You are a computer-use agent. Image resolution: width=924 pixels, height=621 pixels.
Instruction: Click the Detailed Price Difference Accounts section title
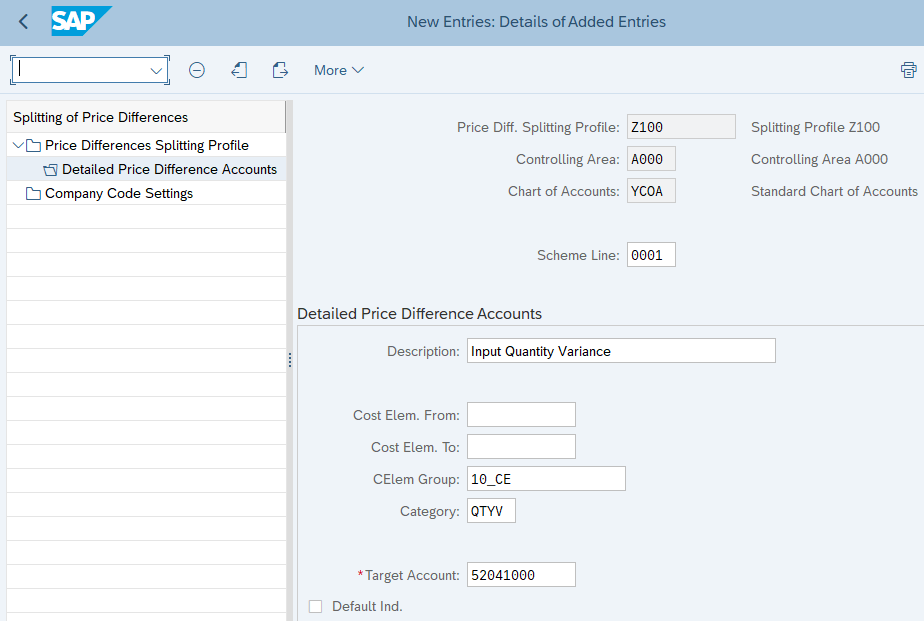pos(420,313)
